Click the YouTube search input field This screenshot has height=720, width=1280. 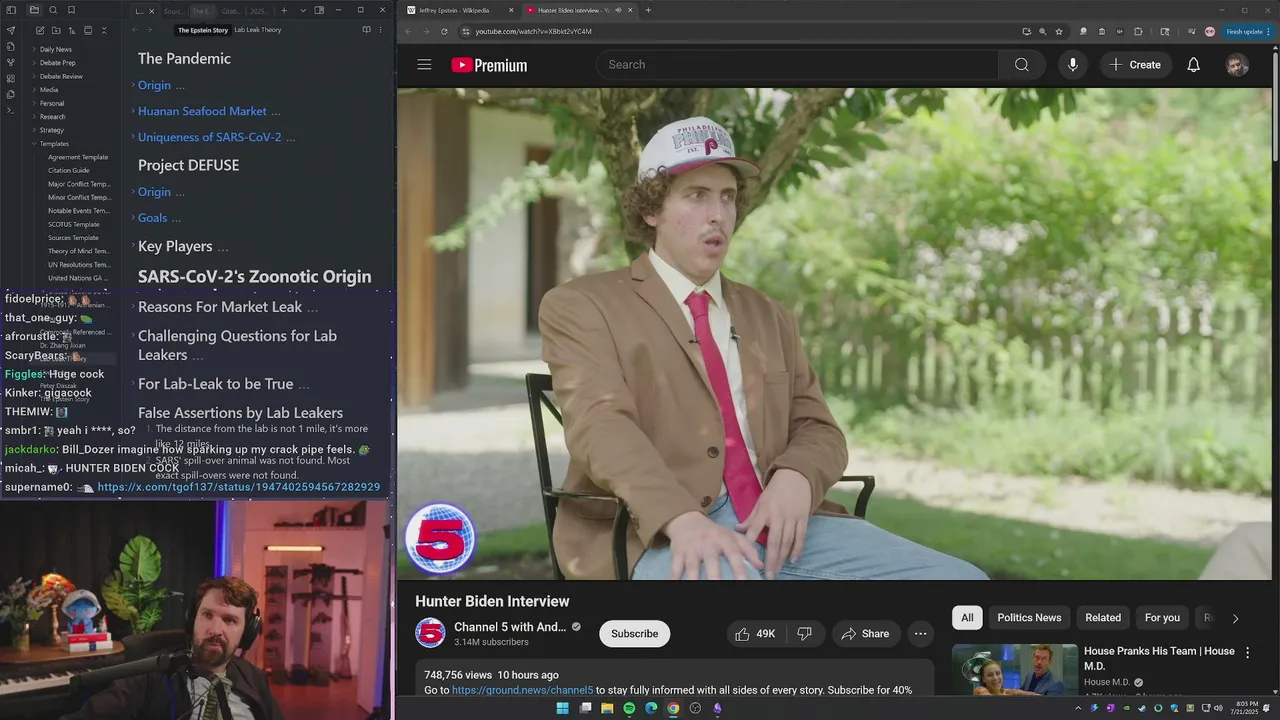click(797, 65)
